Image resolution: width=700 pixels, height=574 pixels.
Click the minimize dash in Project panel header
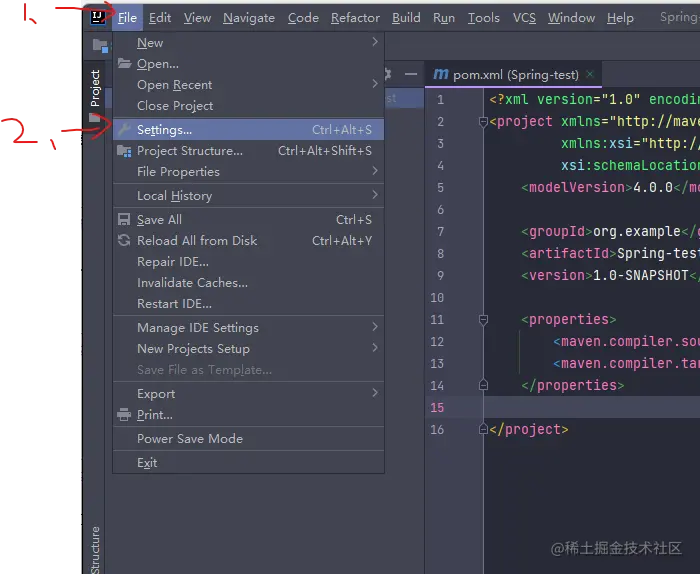tap(411, 75)
